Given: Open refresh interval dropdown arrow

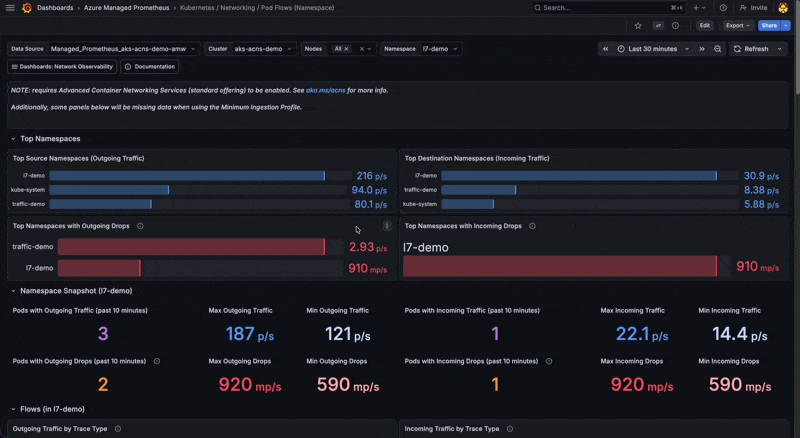Looking at the screenshot, I should (x=780, y=49).
